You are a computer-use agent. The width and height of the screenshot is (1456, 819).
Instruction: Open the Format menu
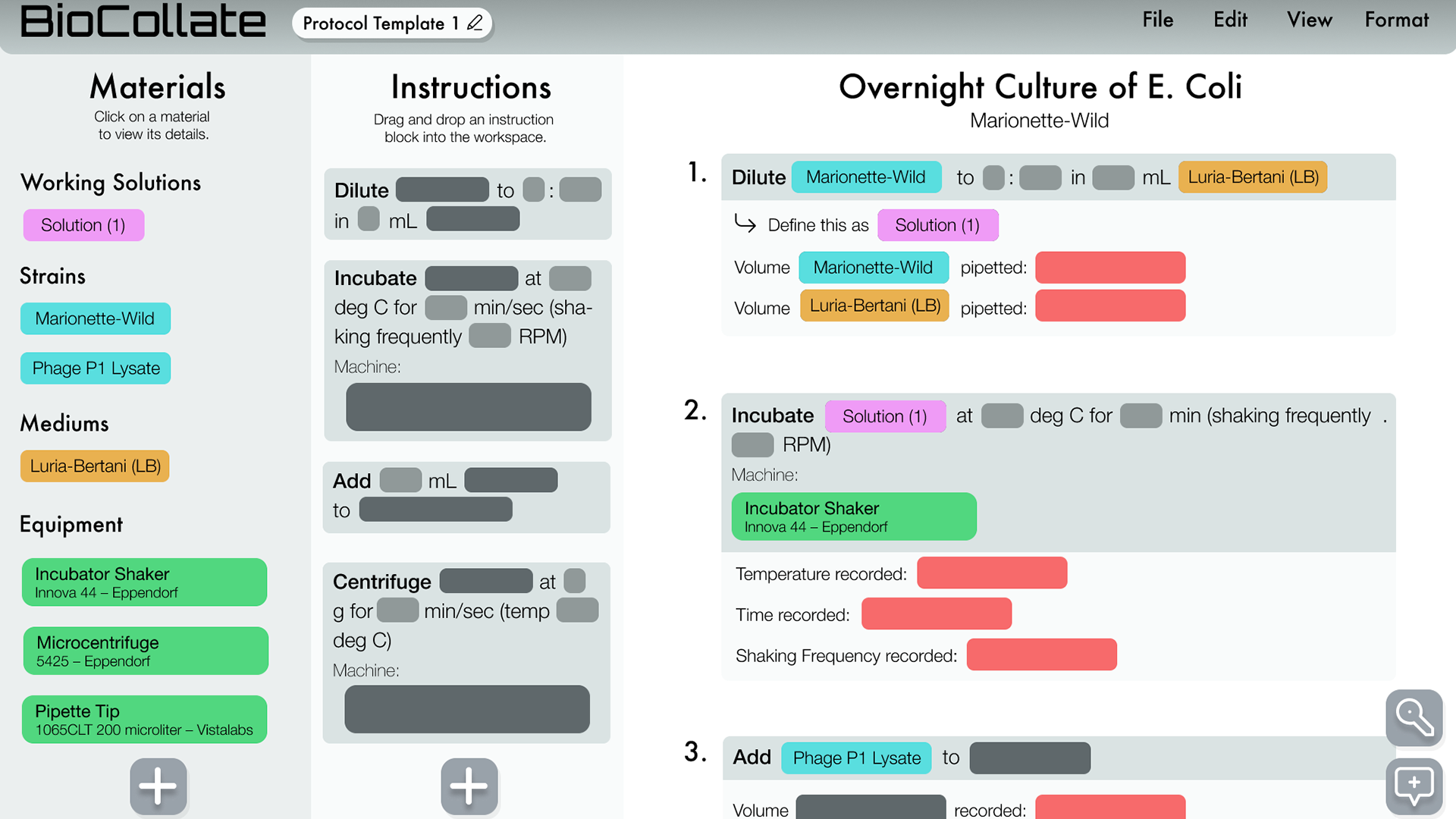1396,20
